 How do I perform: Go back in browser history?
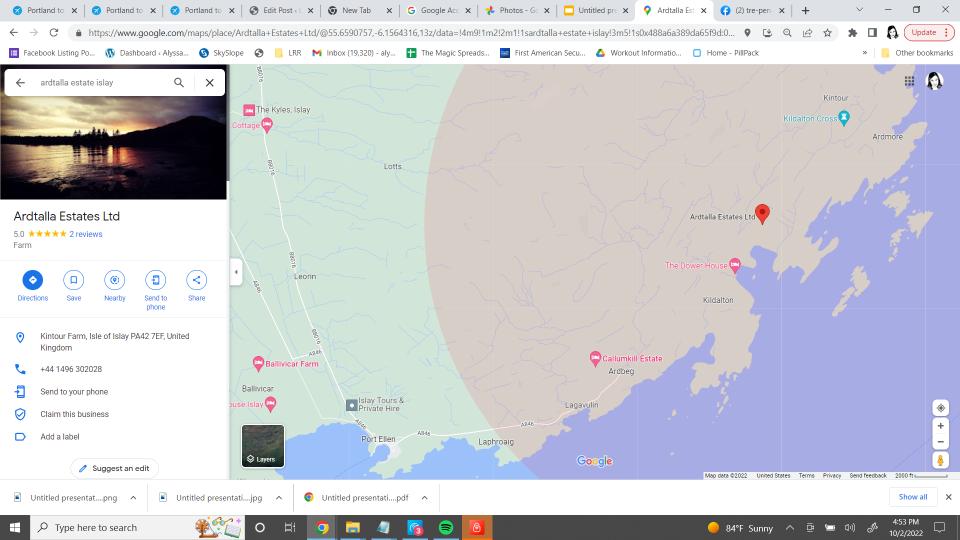[13, 32]
